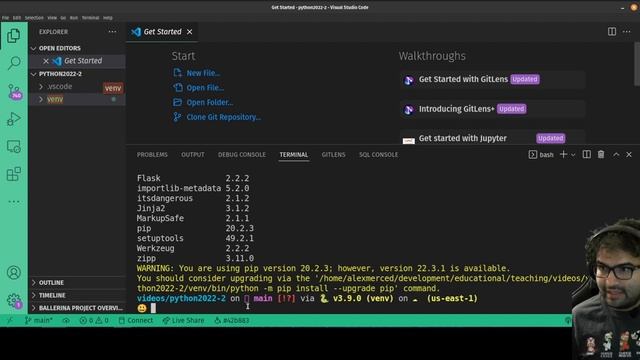The image size is (640, 360).
Task: Open the Run menu
Action: [74, 18]
